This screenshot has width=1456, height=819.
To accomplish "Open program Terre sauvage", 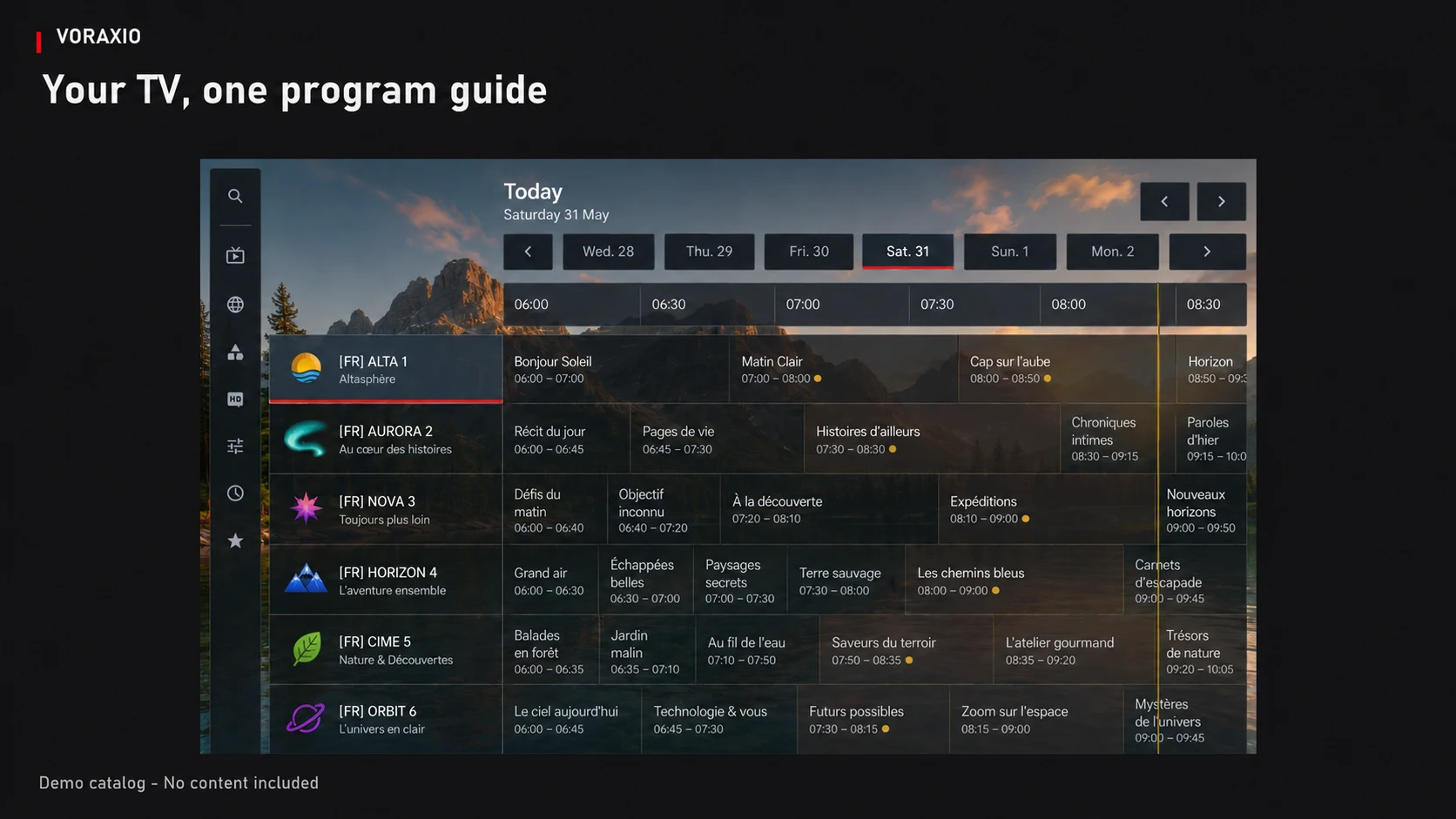I will point(846,580).
